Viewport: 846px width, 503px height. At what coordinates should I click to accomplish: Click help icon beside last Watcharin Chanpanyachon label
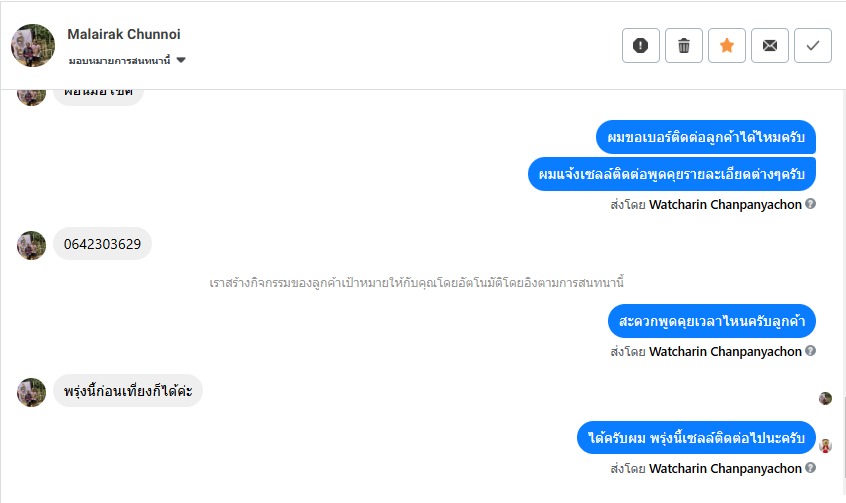click(x=811, y=468)
